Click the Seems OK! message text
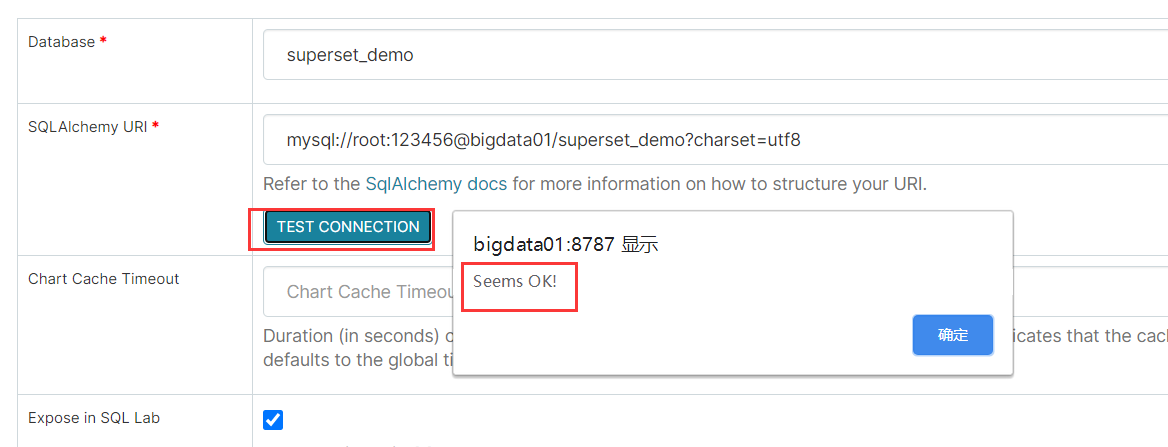Screen dimensions: 1168x447 coord(515,284)
